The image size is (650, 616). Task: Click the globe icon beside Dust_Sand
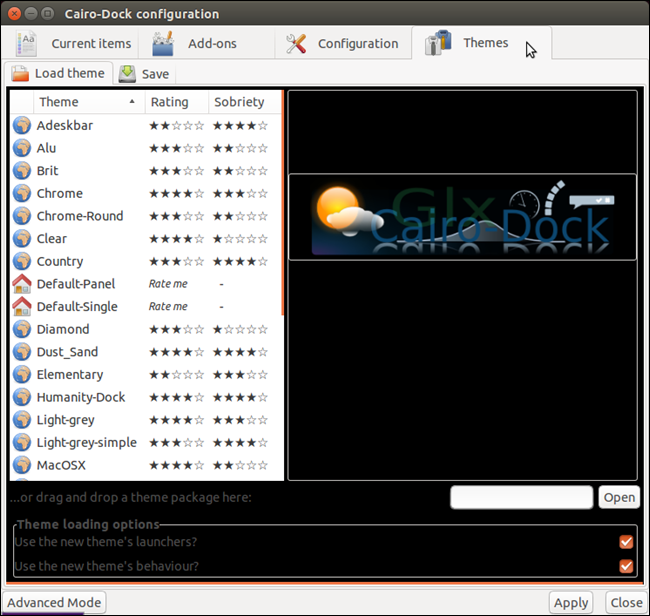(22, 352)
